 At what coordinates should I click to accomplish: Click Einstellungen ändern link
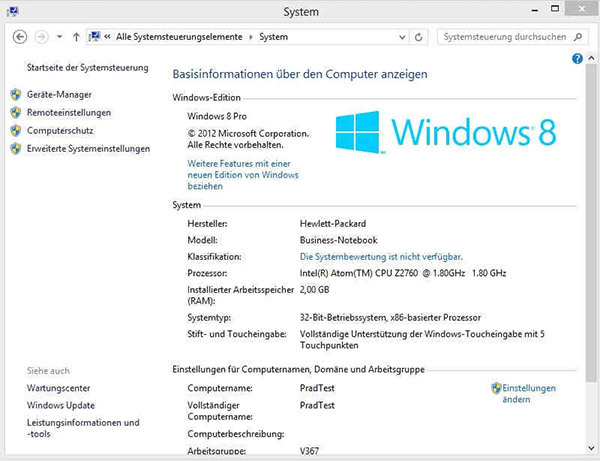[x=529, y=394]
